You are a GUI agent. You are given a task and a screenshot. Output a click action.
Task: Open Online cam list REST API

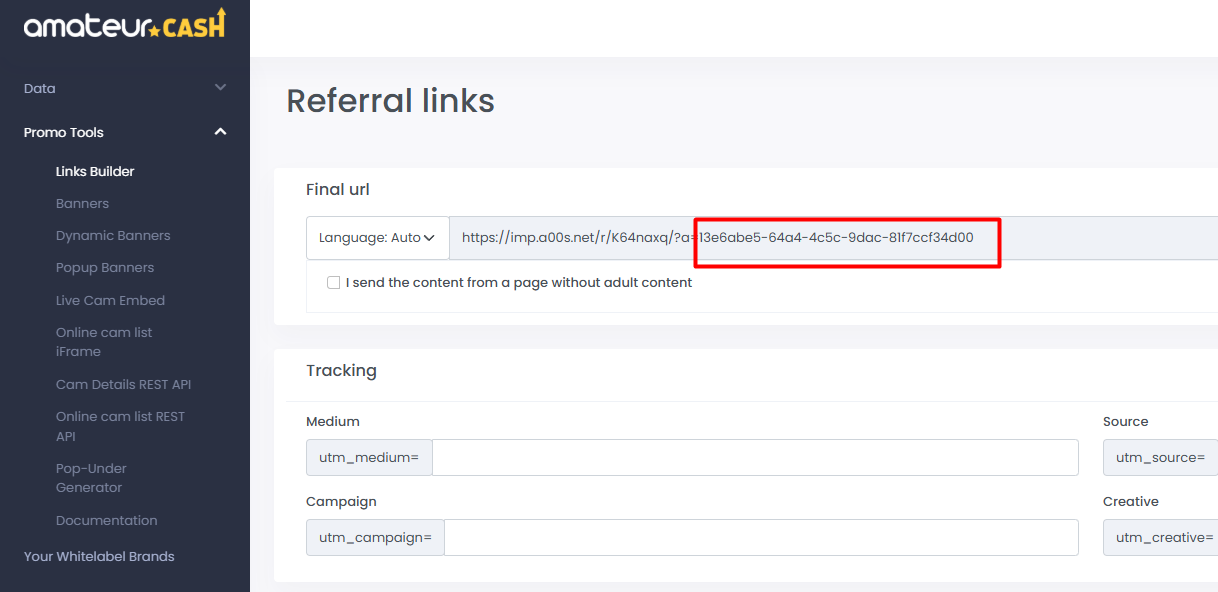120,426
